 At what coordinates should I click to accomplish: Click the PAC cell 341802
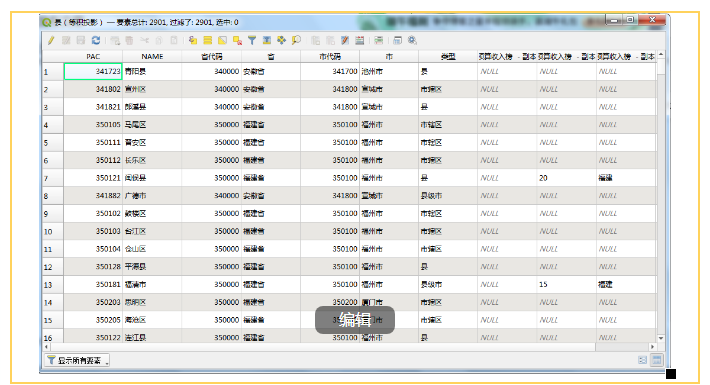(x=93, y=89)
